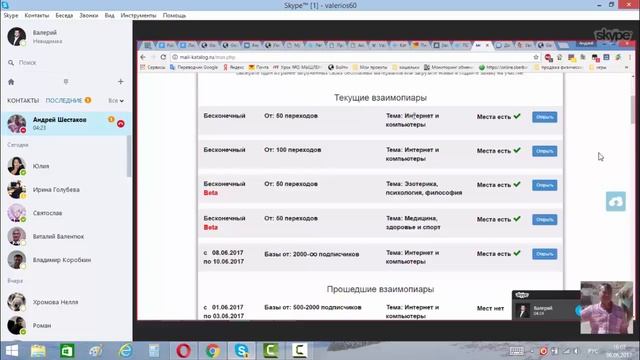The height and width of the screenshot is (360, 640).
Task: Open the Инструменты menu
Action: 138,15
